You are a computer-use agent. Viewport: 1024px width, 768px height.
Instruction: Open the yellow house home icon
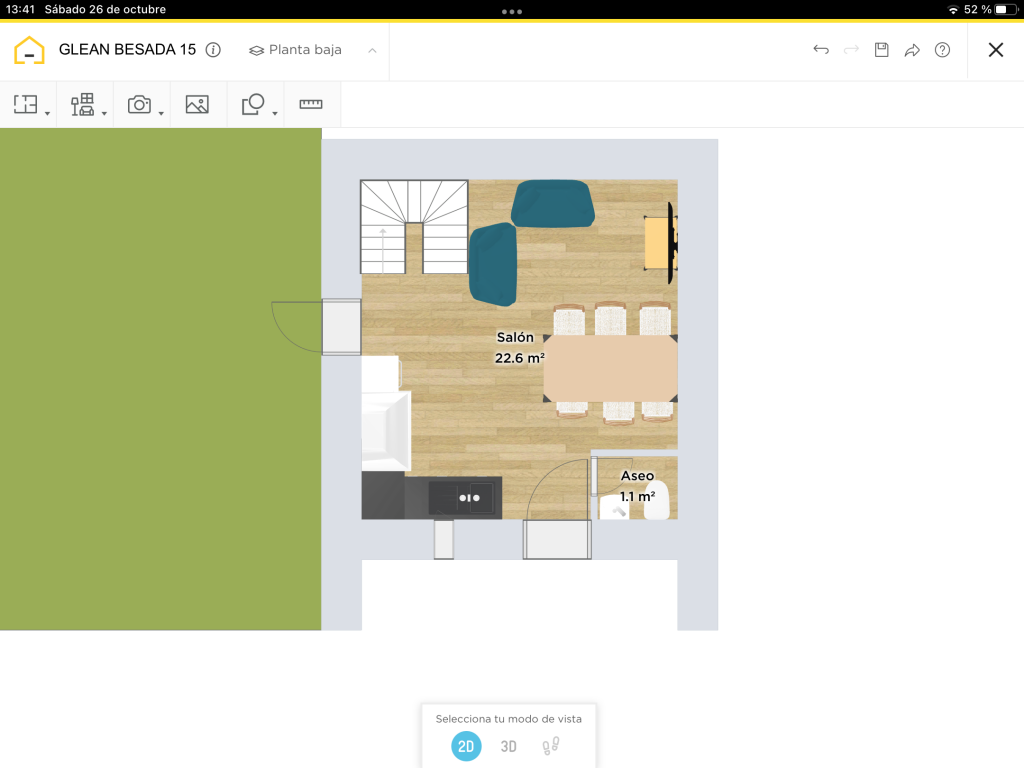click(29, 50)
